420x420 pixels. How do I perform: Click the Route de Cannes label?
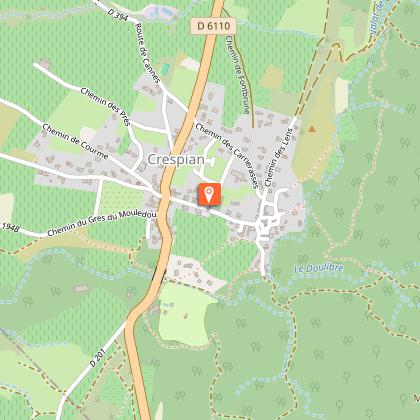click(147, 53)
